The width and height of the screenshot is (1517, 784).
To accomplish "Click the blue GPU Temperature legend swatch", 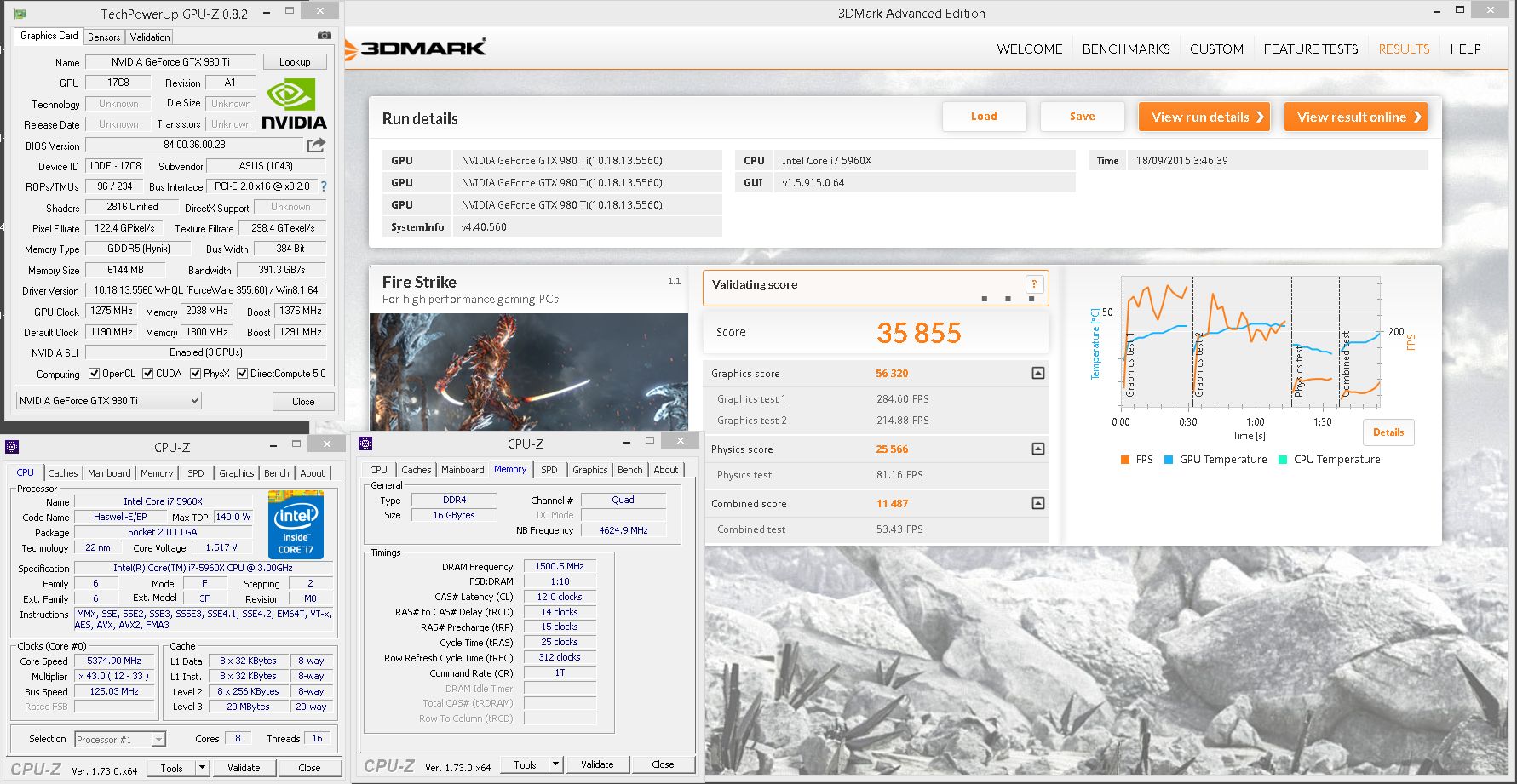I will (x=1169, y=460).
